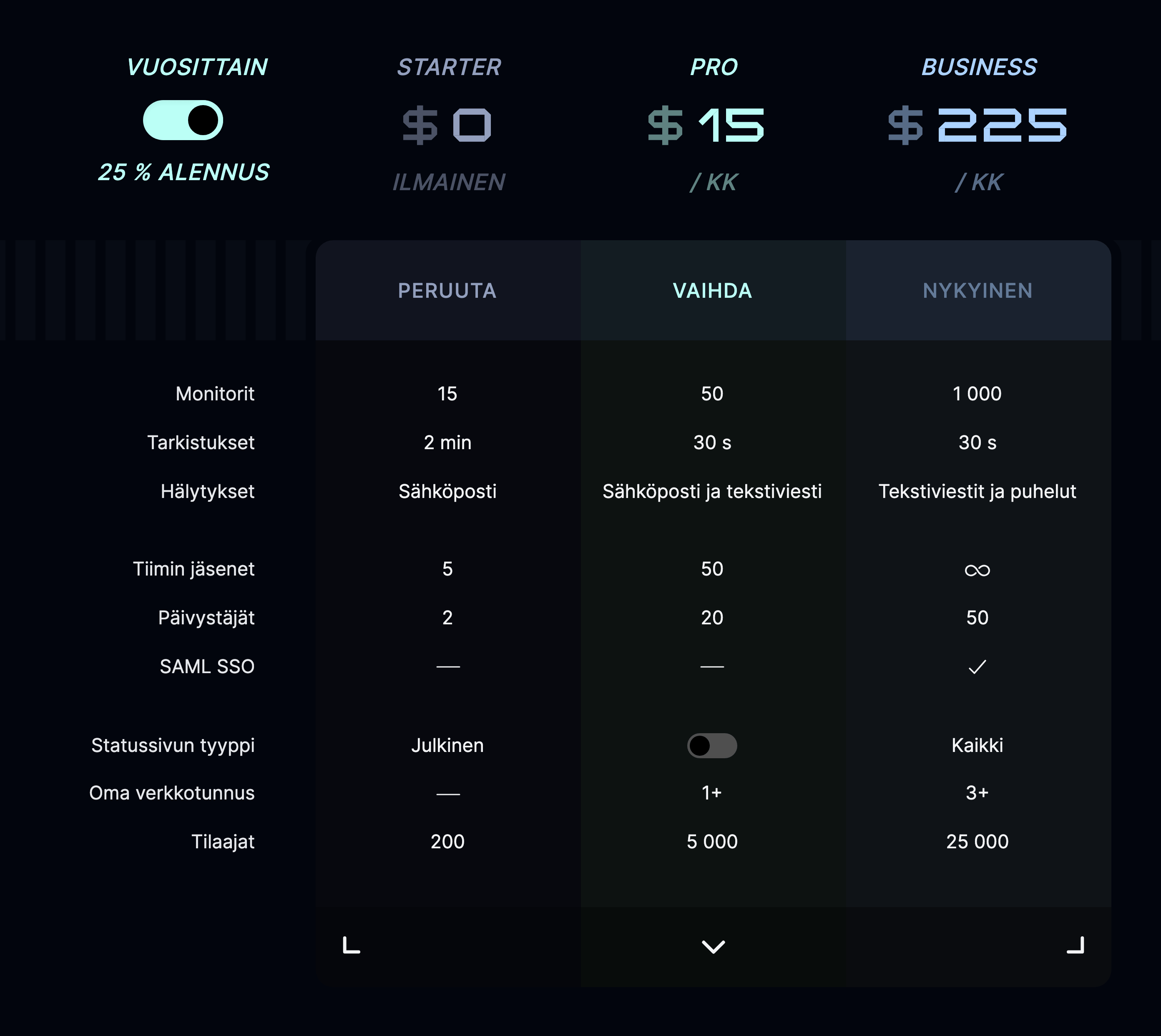Select the Pro plan heading
Image resolution: width=1161 pixels, height=1036 pixels.
point(714,67)
